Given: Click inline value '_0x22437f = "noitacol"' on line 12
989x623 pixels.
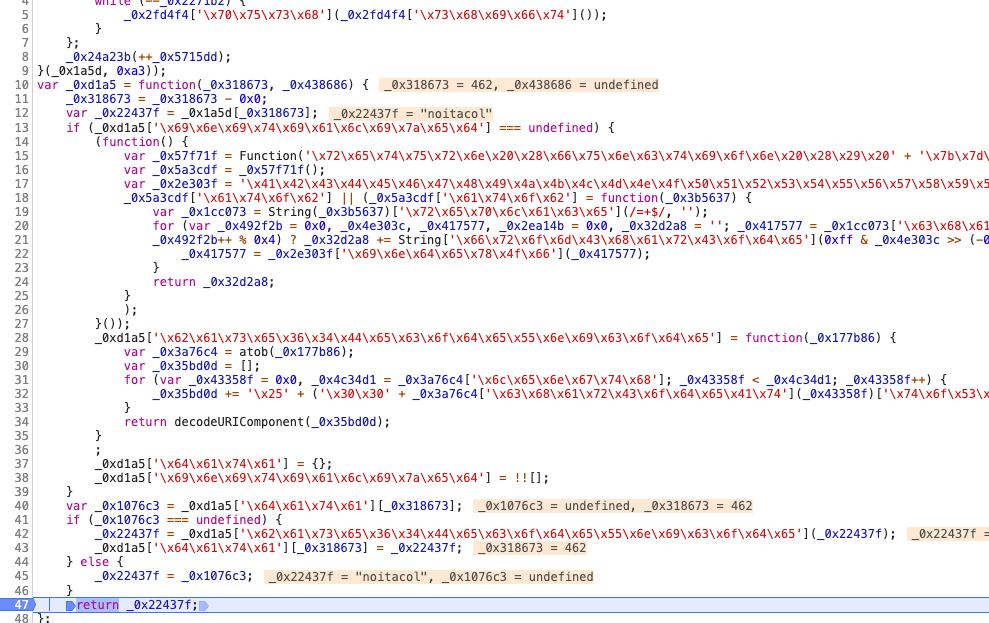Looking at the screenshot, I should click(x=411, y=114).
